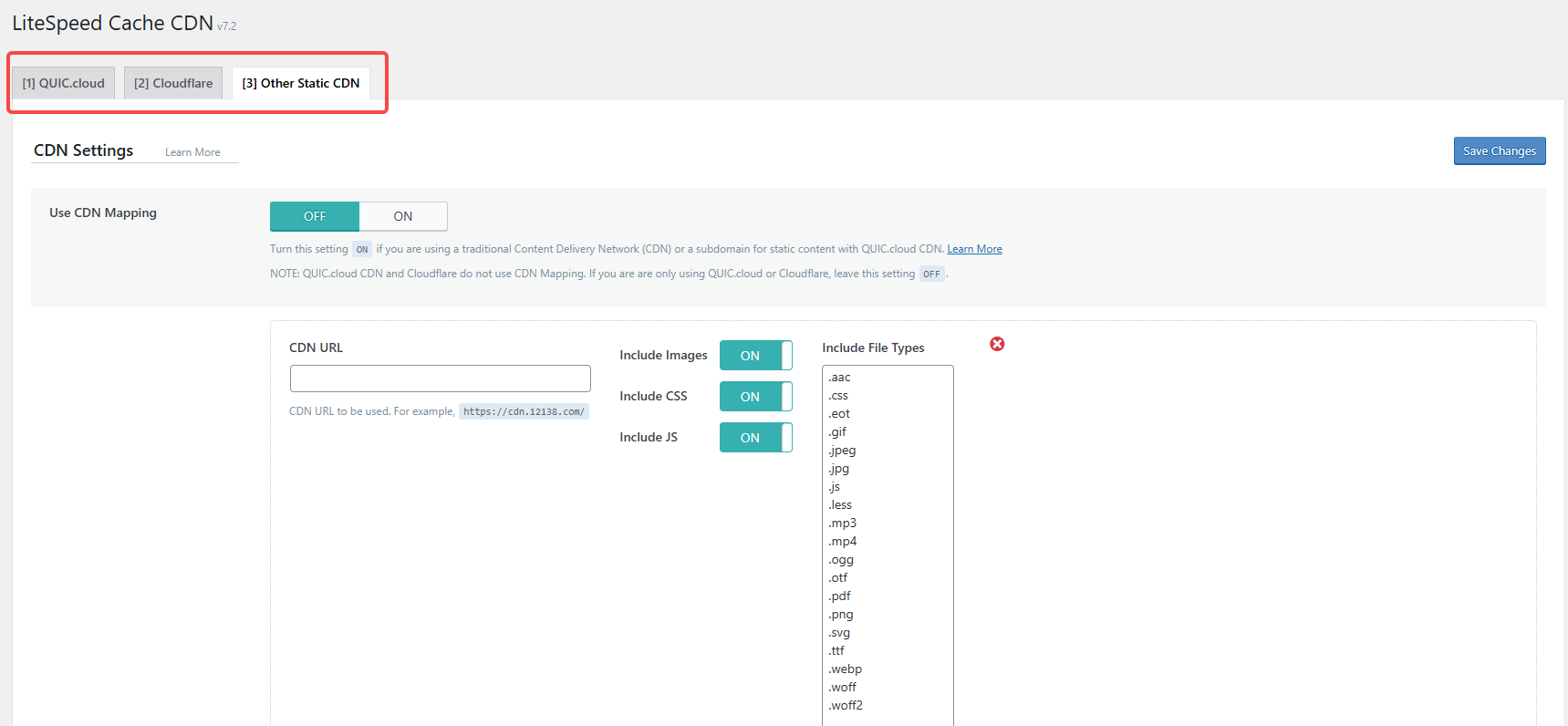Set Use CDN Mapping to OFF
The width and height of the screenshot is (1568, 726).
[315, 216]
